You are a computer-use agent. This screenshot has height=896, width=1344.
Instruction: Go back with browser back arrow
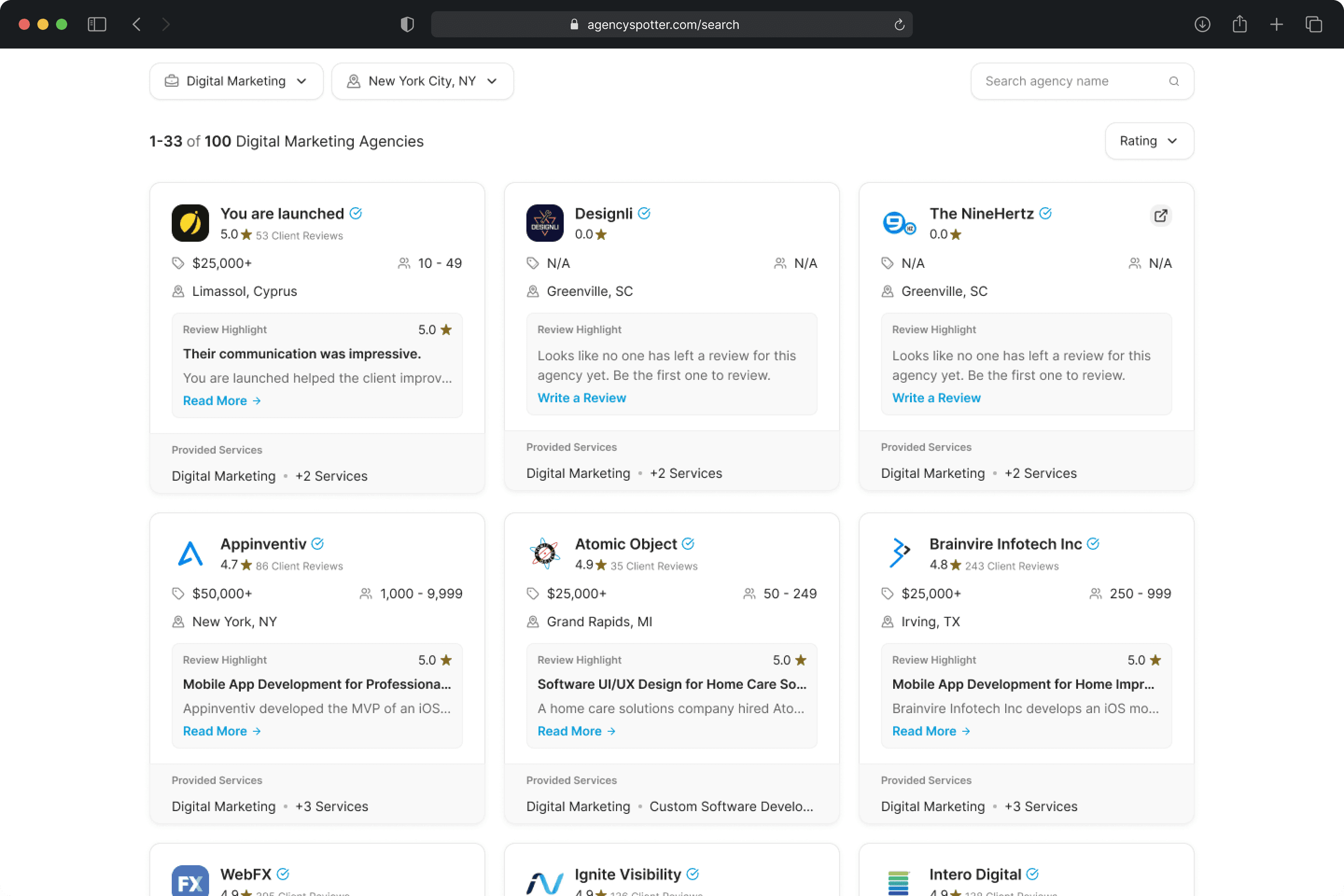(137, 24)
